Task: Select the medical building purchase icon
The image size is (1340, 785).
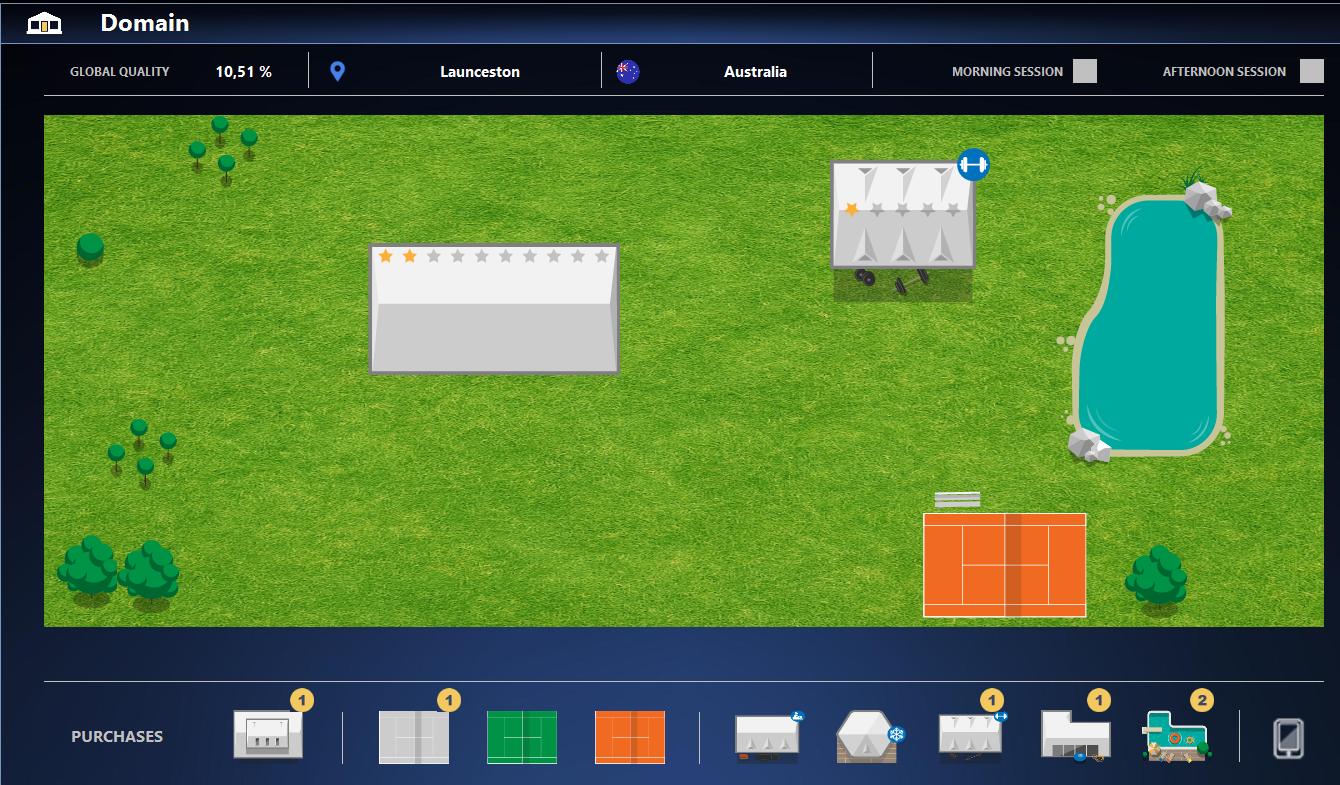Action: pyautogui.click(x=769, y=737)
